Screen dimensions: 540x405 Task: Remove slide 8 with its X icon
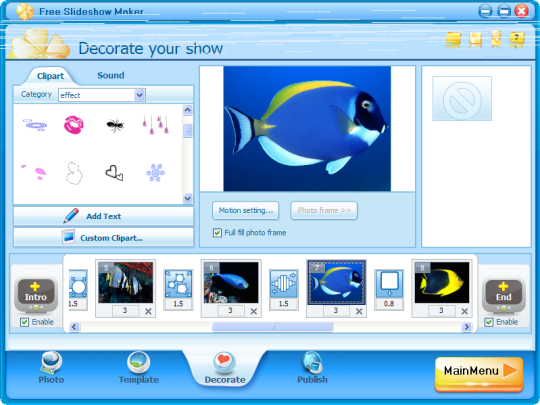click(465, 311)
